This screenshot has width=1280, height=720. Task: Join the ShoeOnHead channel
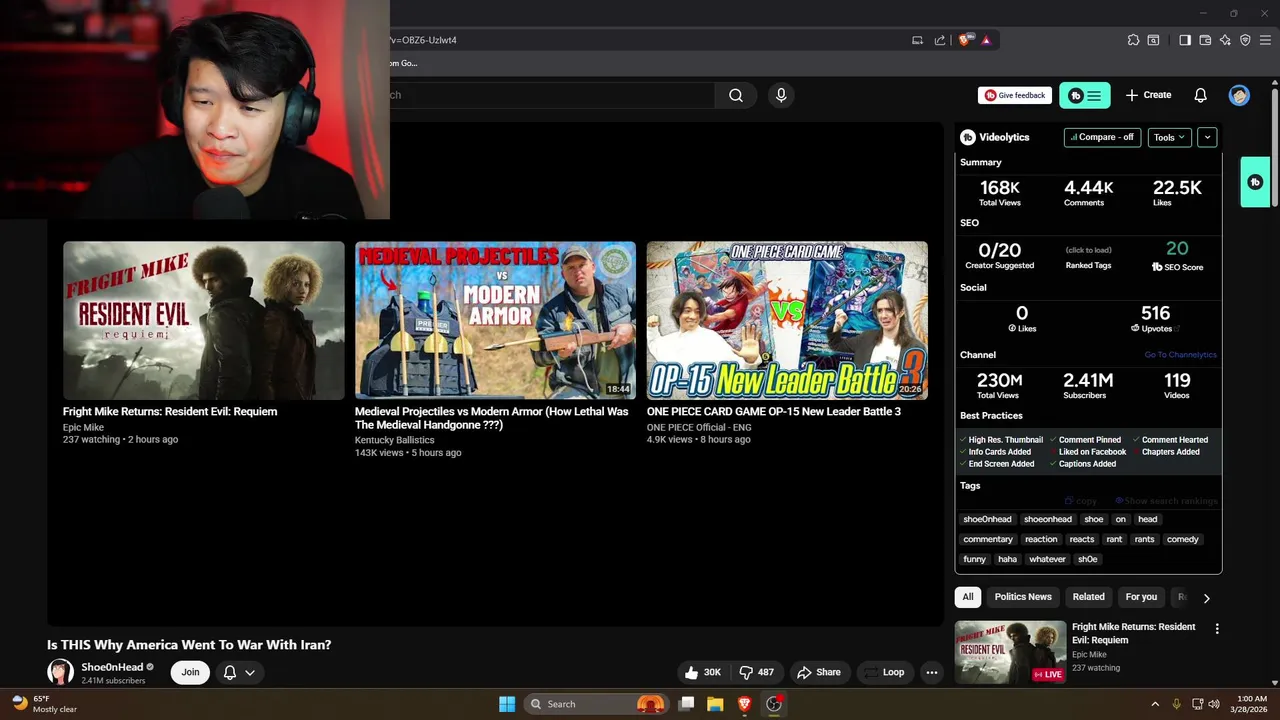click(190, 672)
